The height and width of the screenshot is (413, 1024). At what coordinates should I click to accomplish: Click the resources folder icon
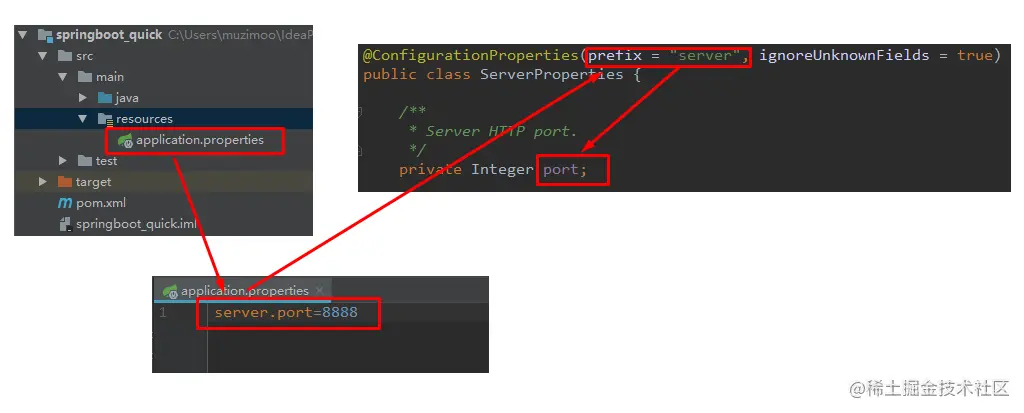[104, 119]
